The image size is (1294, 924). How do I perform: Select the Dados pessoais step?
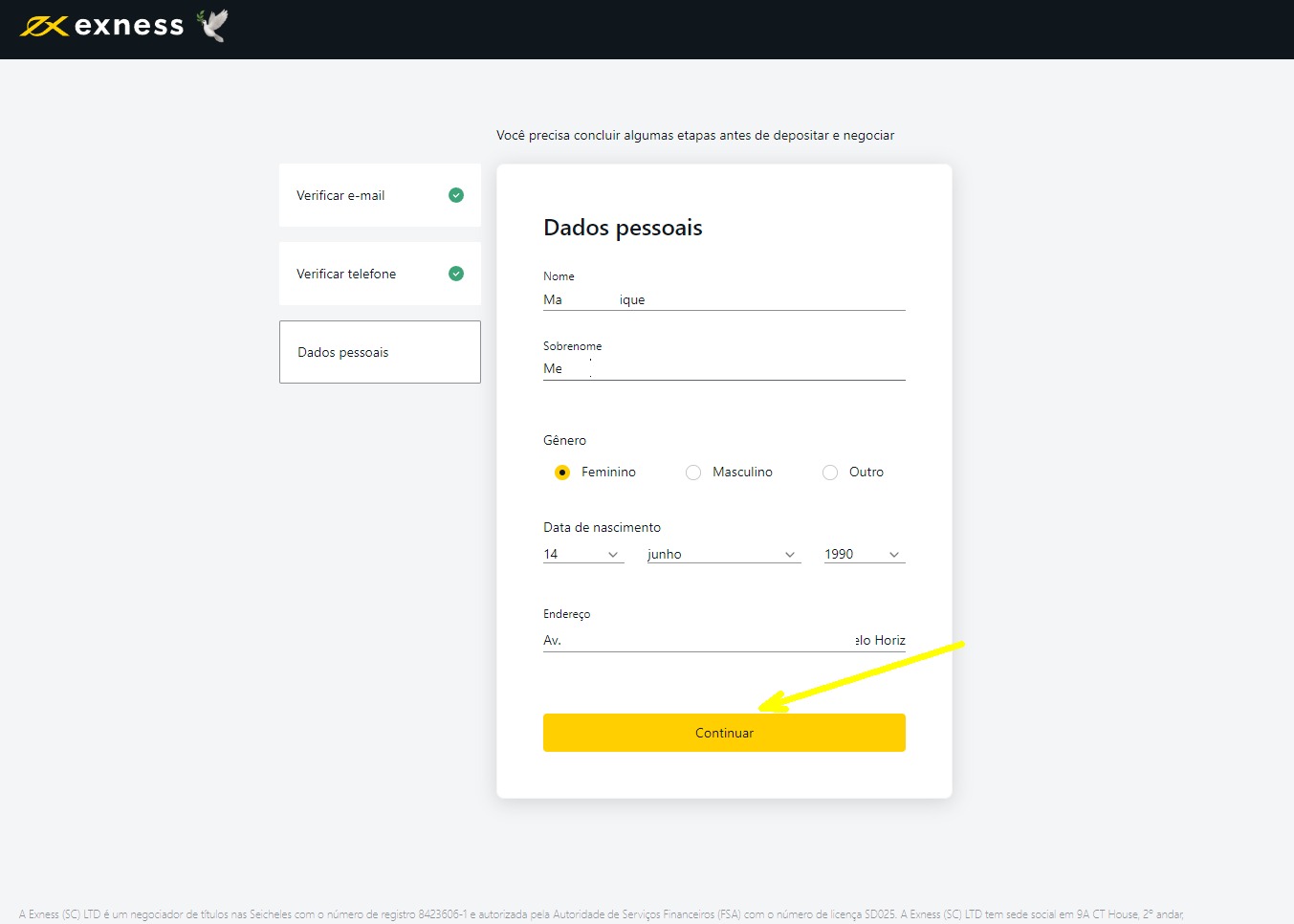[380, 351]
